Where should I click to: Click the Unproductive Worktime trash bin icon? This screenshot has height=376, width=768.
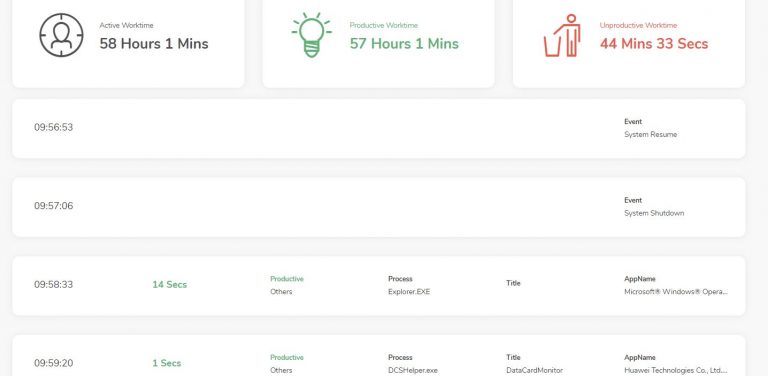coord(562,35)
